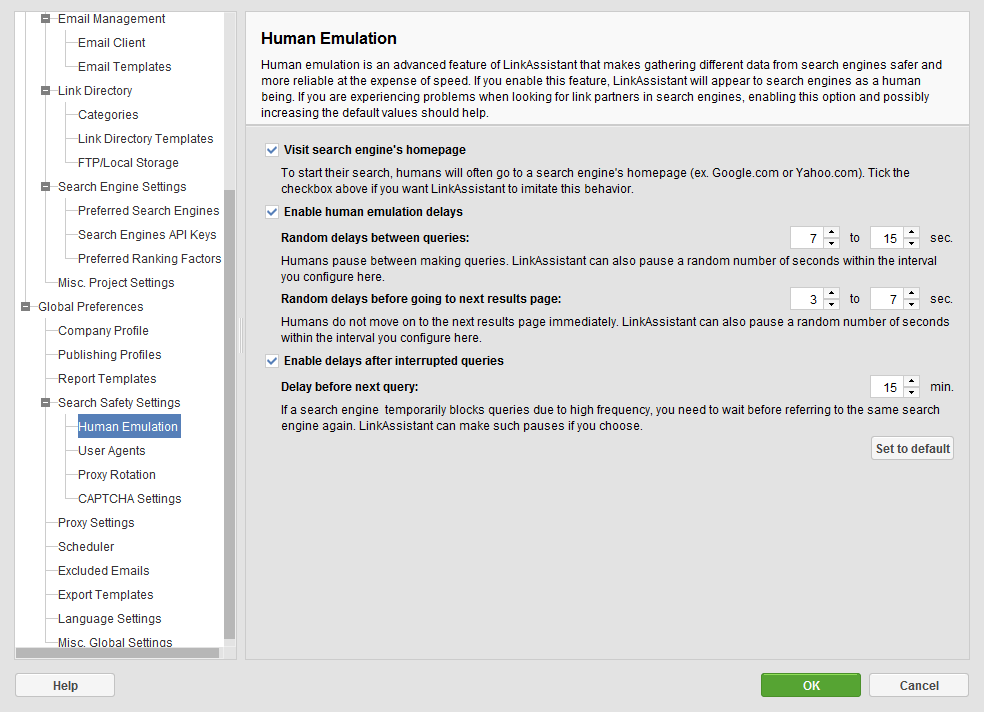The image size is (984, 712).
Task: Decrease minimum next results page delay
Action: (x=832, y=304)
